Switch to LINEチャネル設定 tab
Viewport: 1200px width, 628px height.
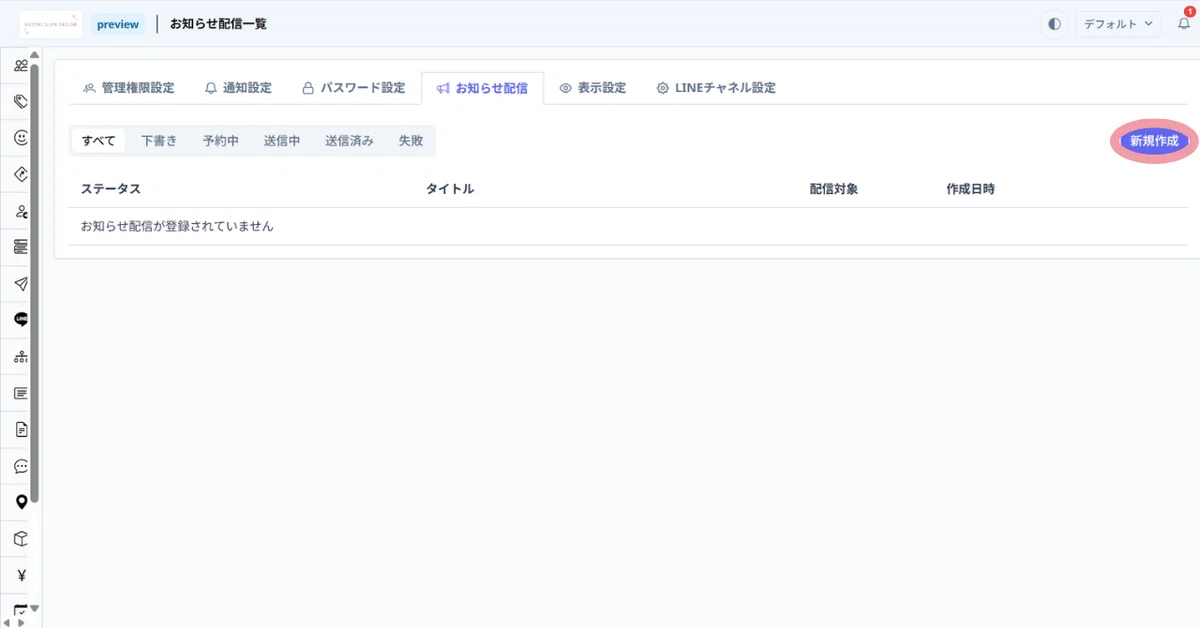[x=716, y=88]
